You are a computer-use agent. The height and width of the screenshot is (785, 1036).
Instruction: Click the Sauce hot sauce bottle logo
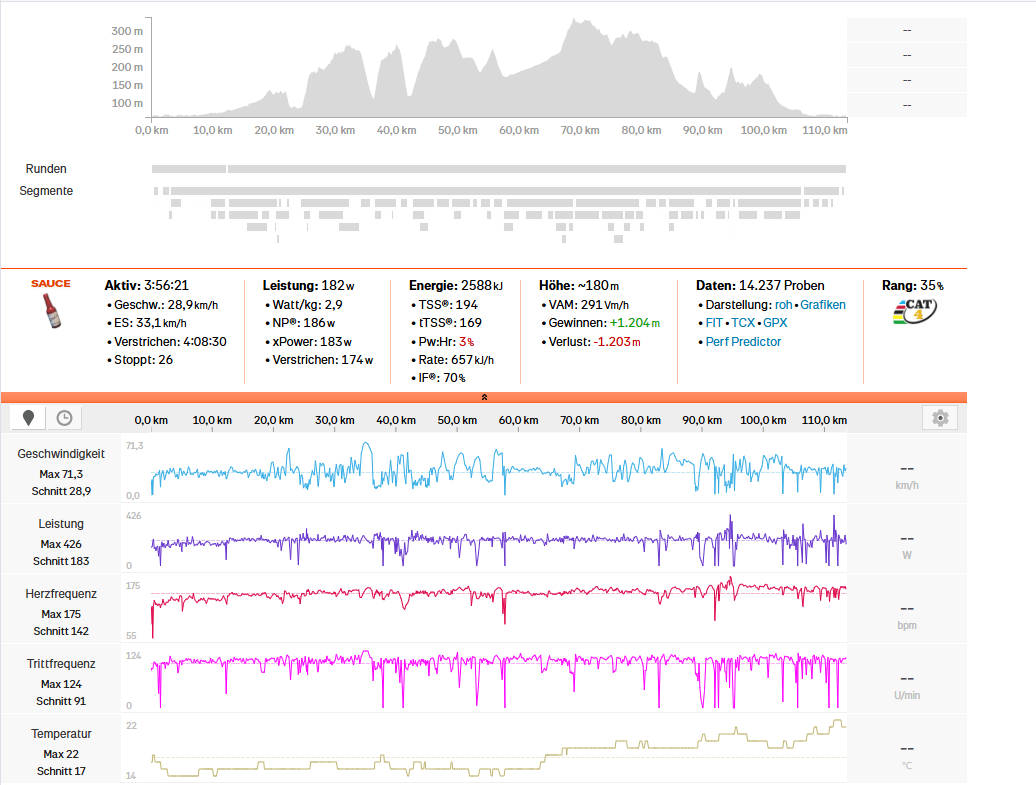tap(51, 305)
